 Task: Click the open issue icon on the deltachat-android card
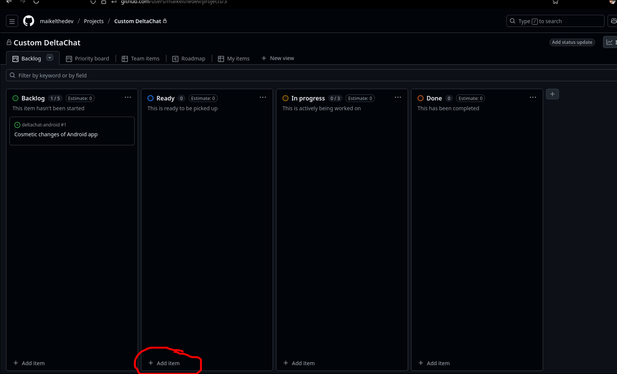pyautogui.click(x=17, y=125)
